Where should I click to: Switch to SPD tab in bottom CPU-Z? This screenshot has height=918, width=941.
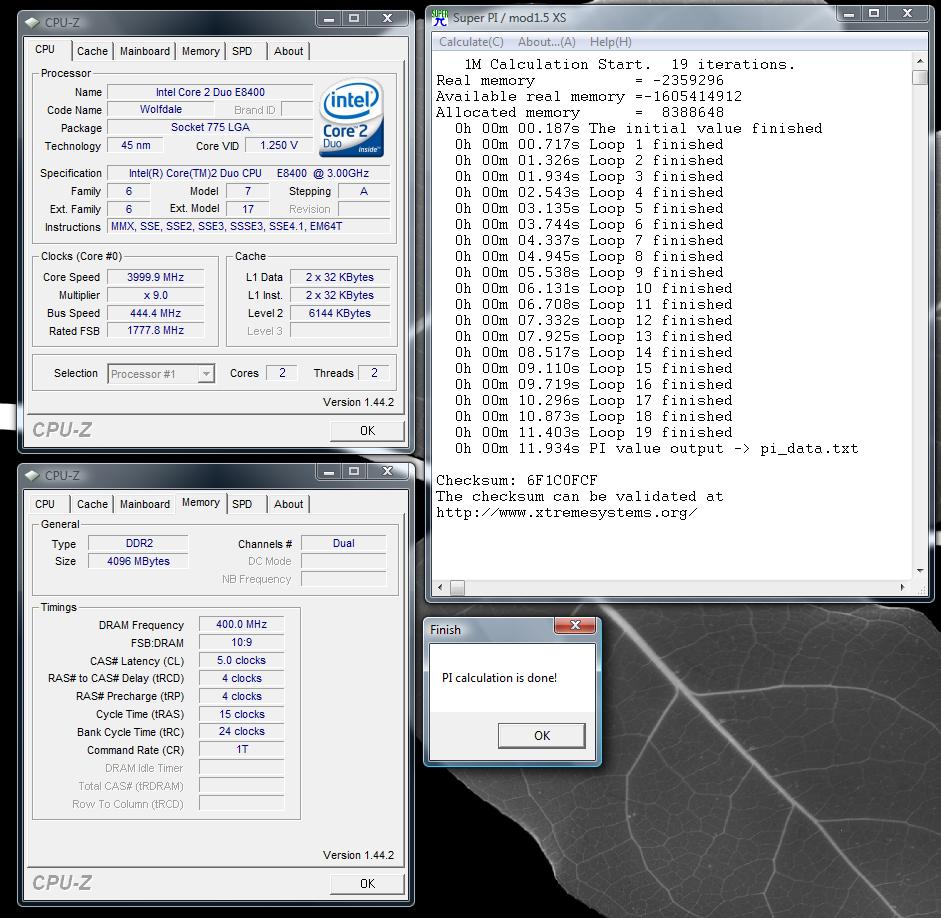(x=242, y=505)
